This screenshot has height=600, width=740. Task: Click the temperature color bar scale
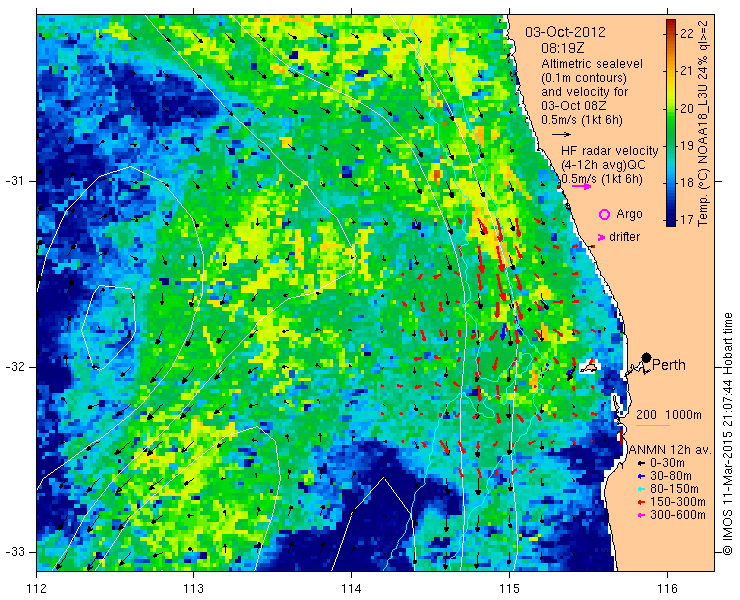(x=671, y=123)
